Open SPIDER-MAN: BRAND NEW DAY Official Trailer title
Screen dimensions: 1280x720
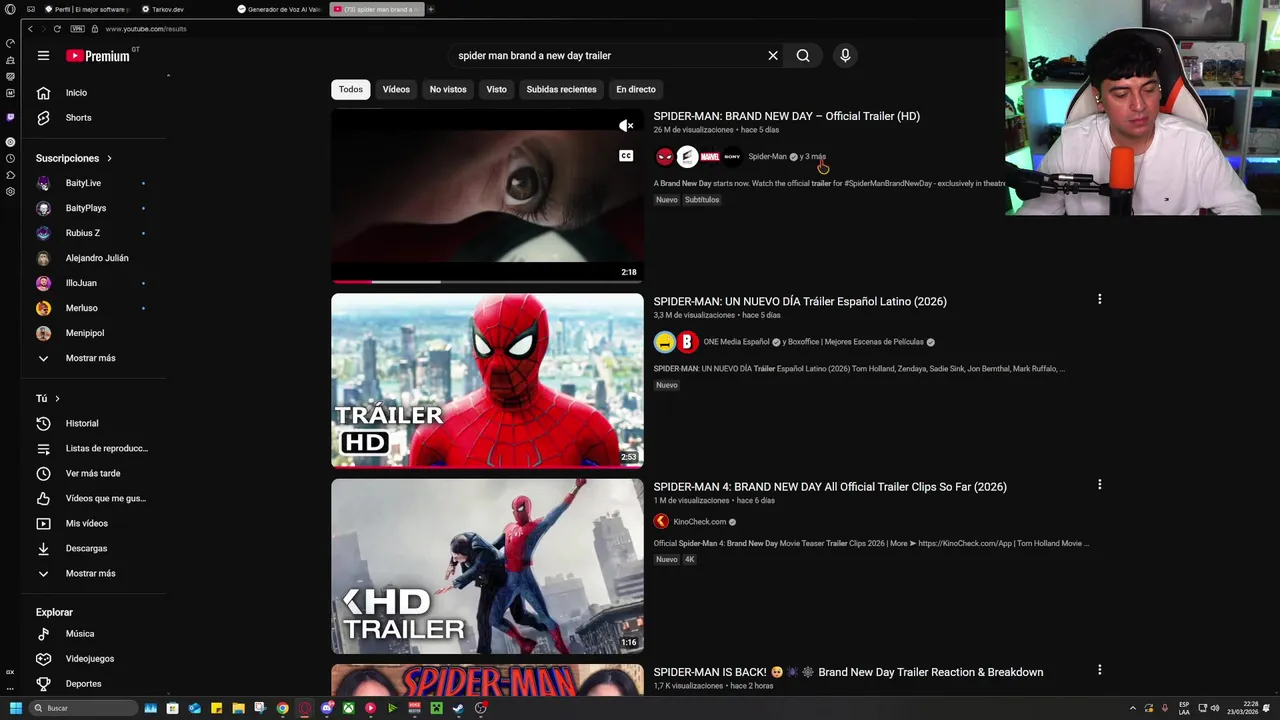point(787,116)
